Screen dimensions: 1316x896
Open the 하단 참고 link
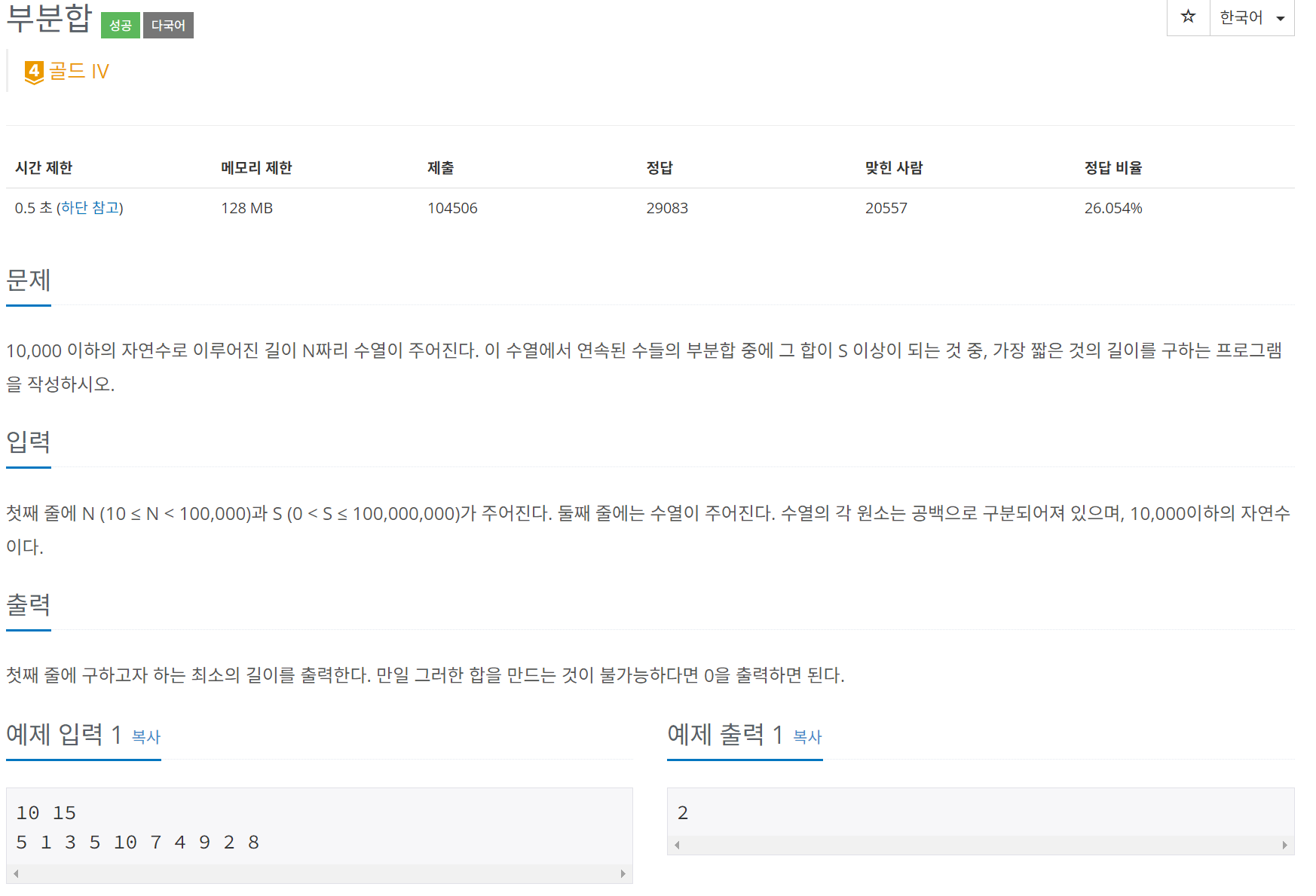coord(90,208)
